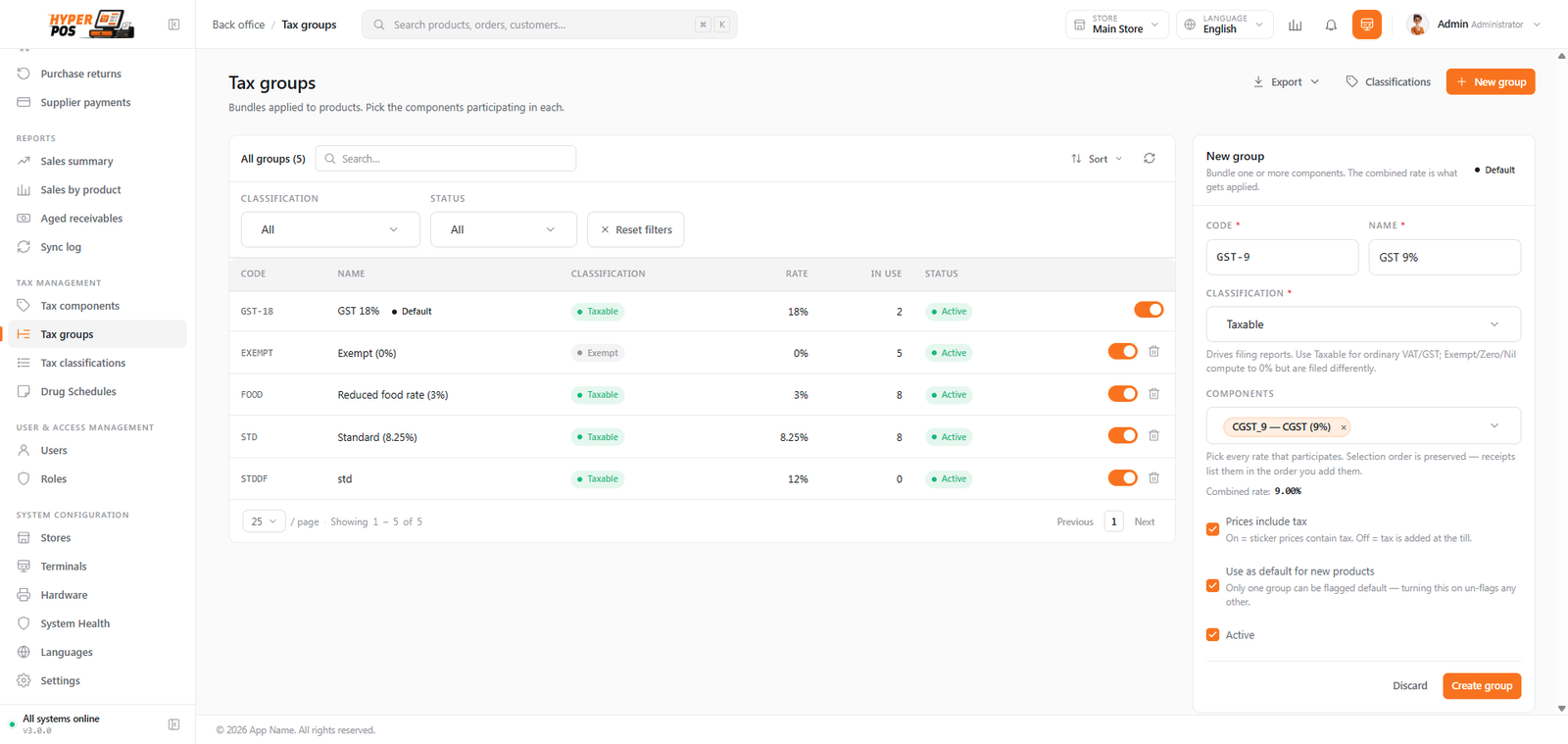Image resolution: width=1568 pixels, height=744 pixels.
Task: Click the Next pagination button
Action: (x=1144, y=521)
